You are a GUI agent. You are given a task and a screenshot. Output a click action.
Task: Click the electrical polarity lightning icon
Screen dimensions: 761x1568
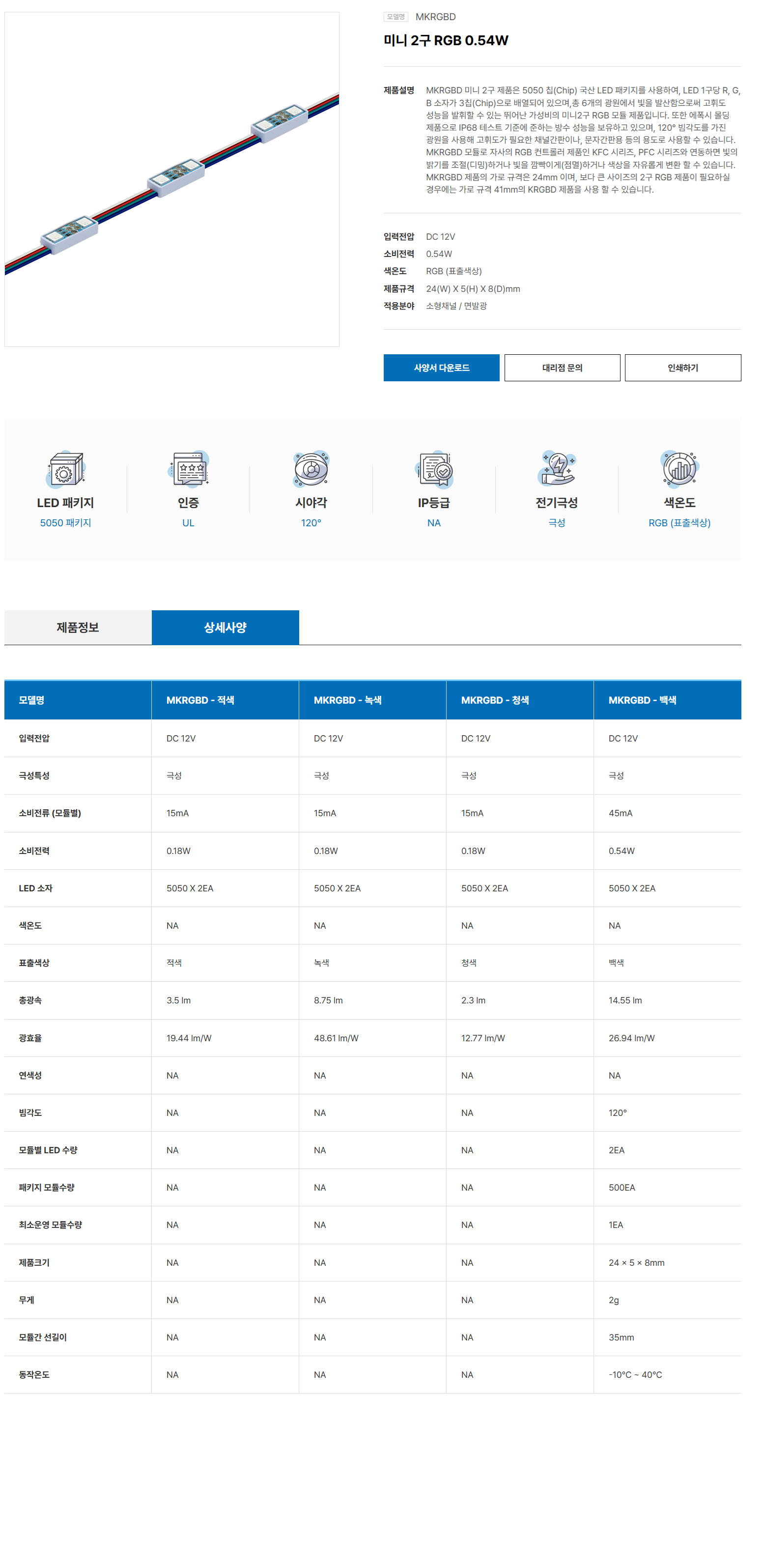(x=557, y=469)
